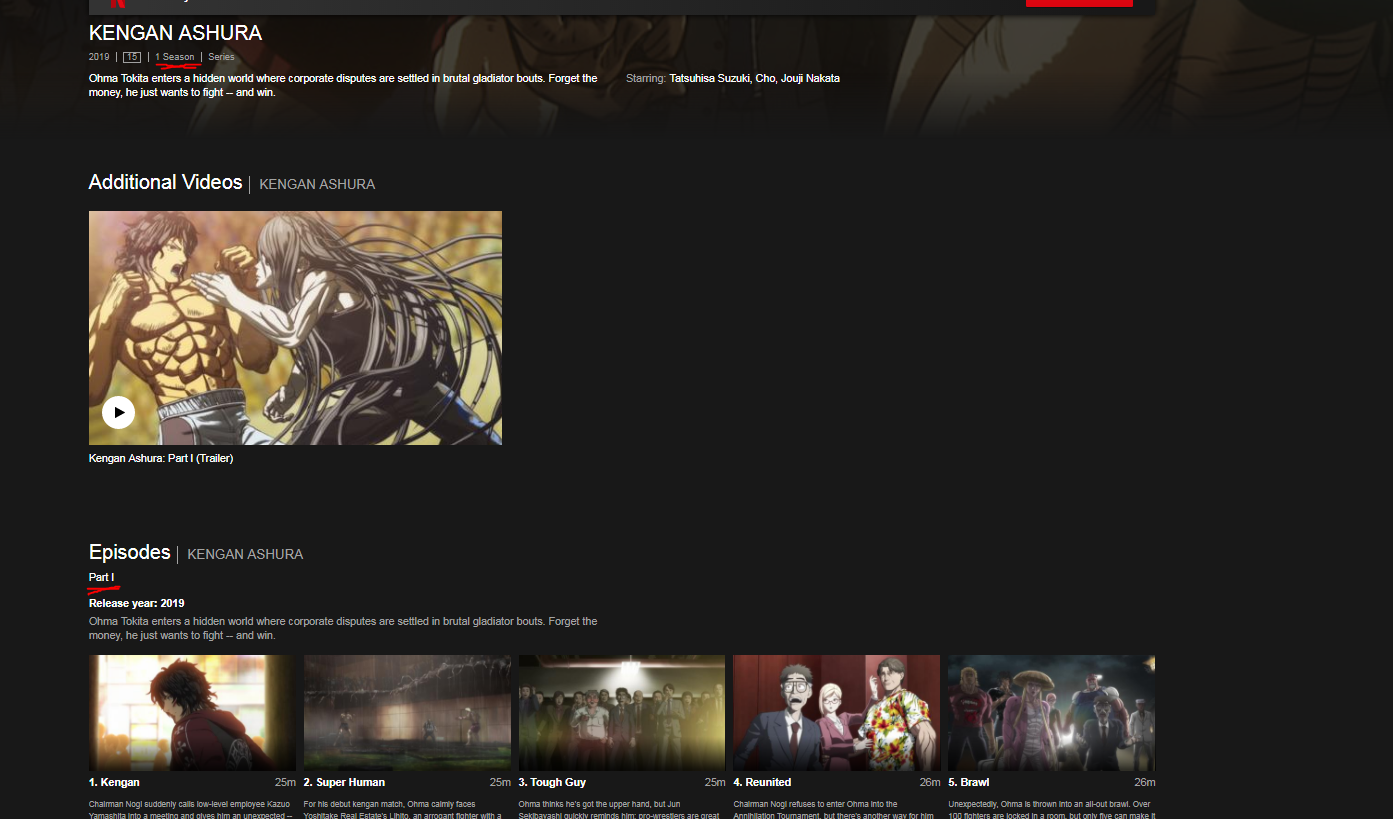Click the 'Additional Videos' heading

coord(165,182)
